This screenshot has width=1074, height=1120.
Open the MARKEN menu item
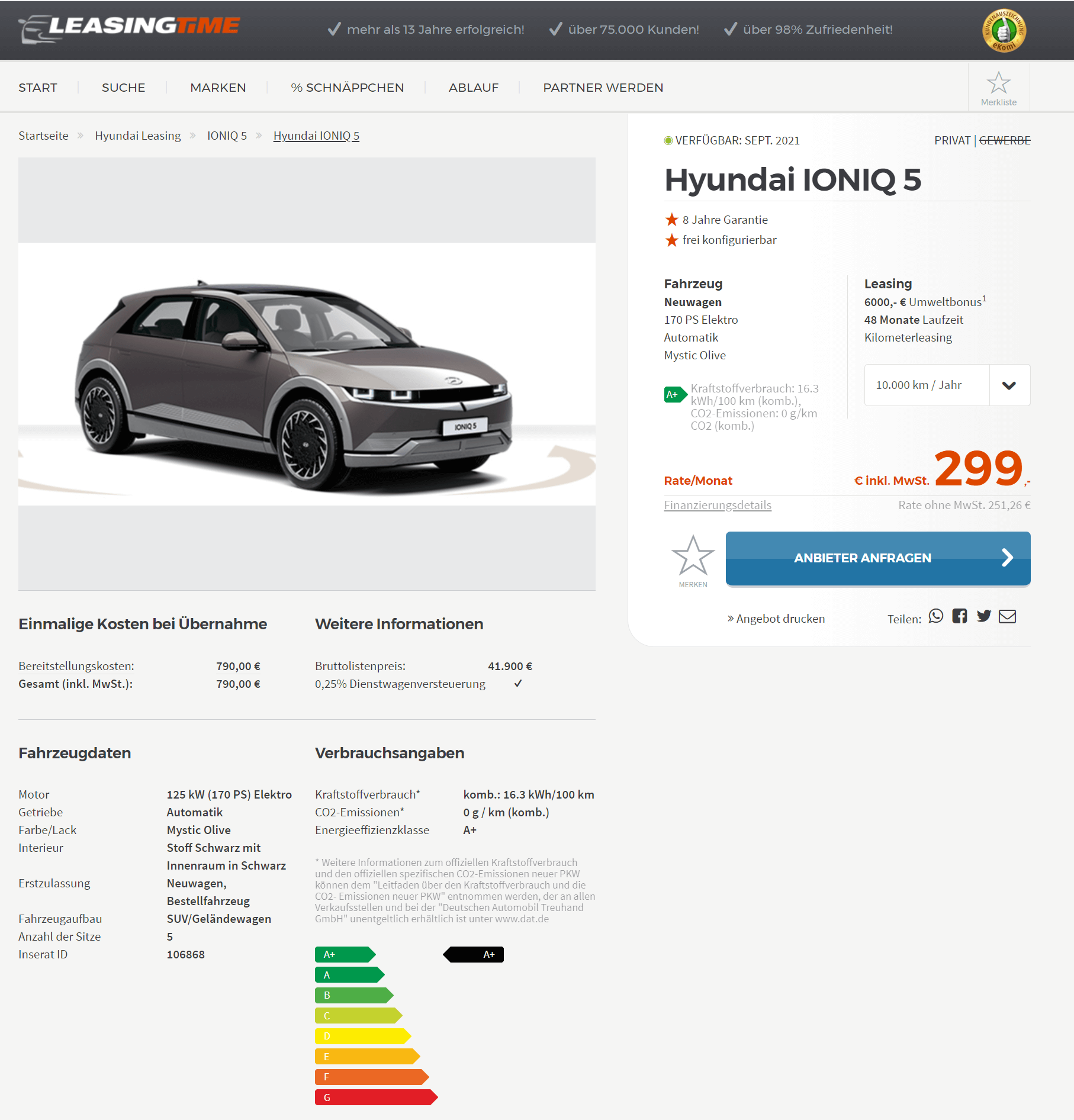218,88
